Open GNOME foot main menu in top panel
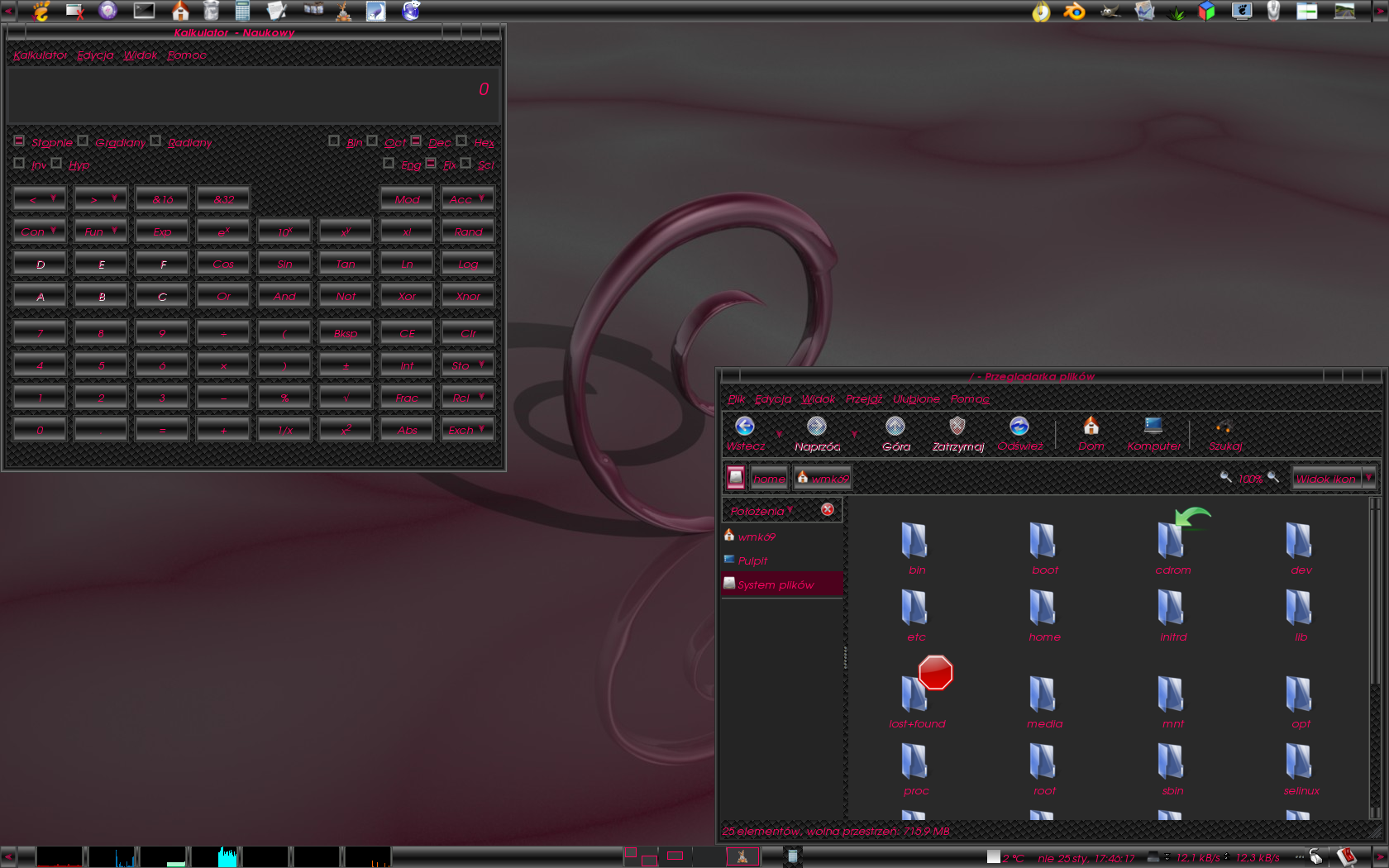1389x868 pixels. click(x=41, y=11)
